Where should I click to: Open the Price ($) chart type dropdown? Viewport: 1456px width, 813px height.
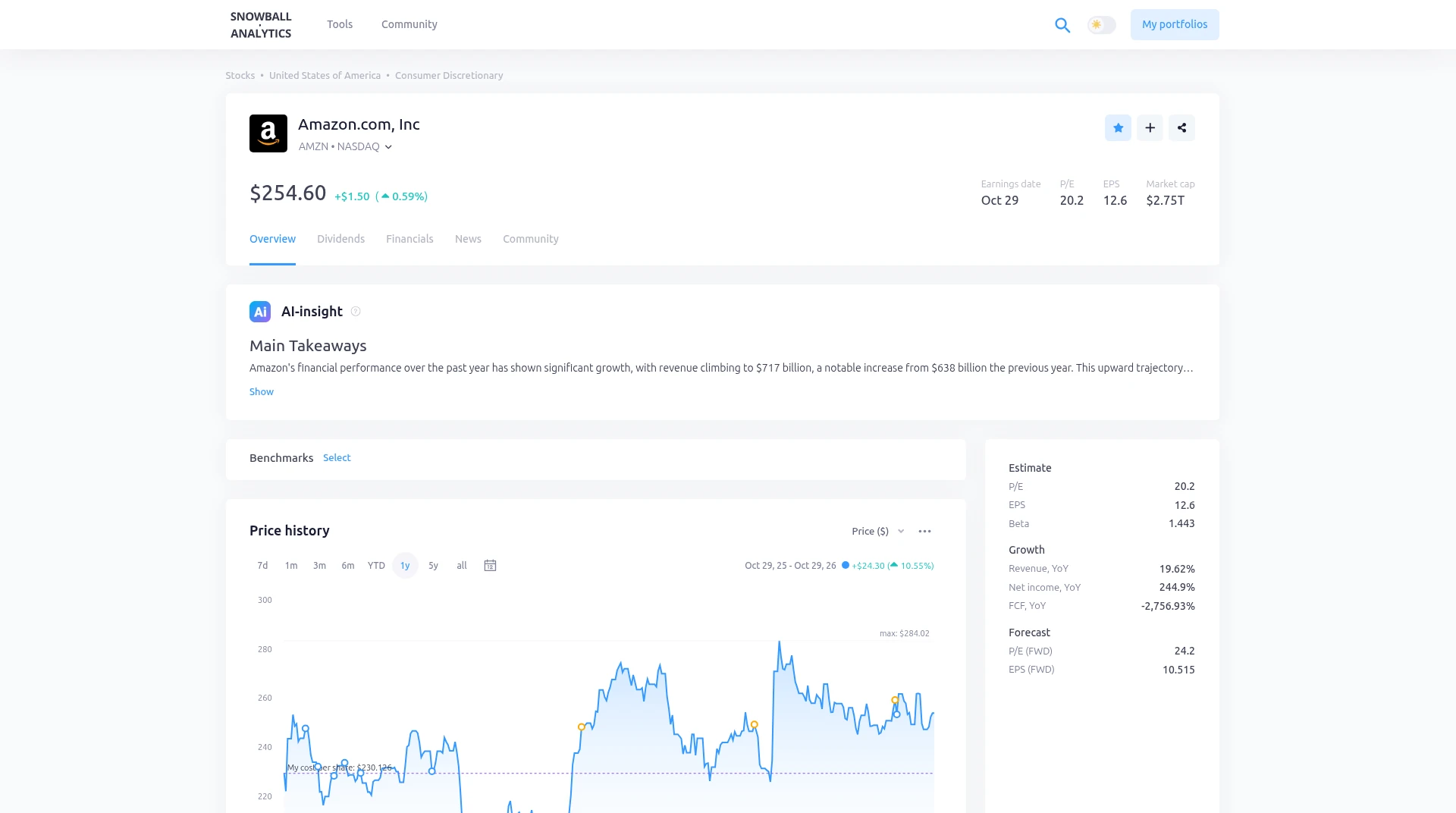tap(878, 531)
